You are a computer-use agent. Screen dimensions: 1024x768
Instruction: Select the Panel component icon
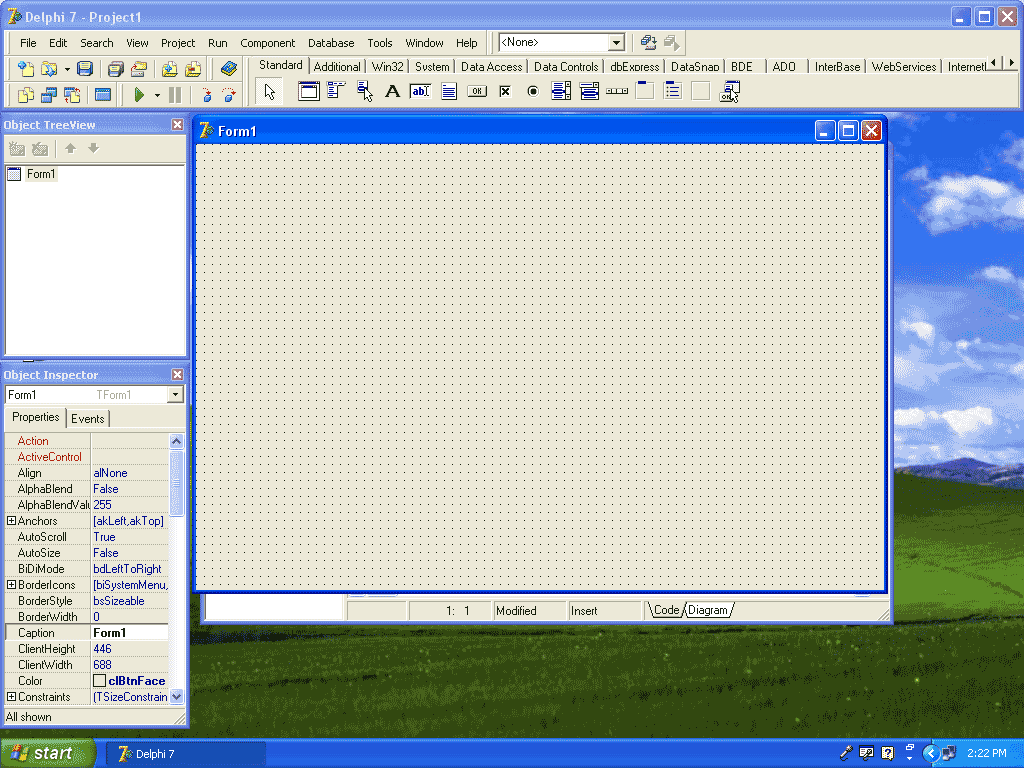click(x=701, y=91)
